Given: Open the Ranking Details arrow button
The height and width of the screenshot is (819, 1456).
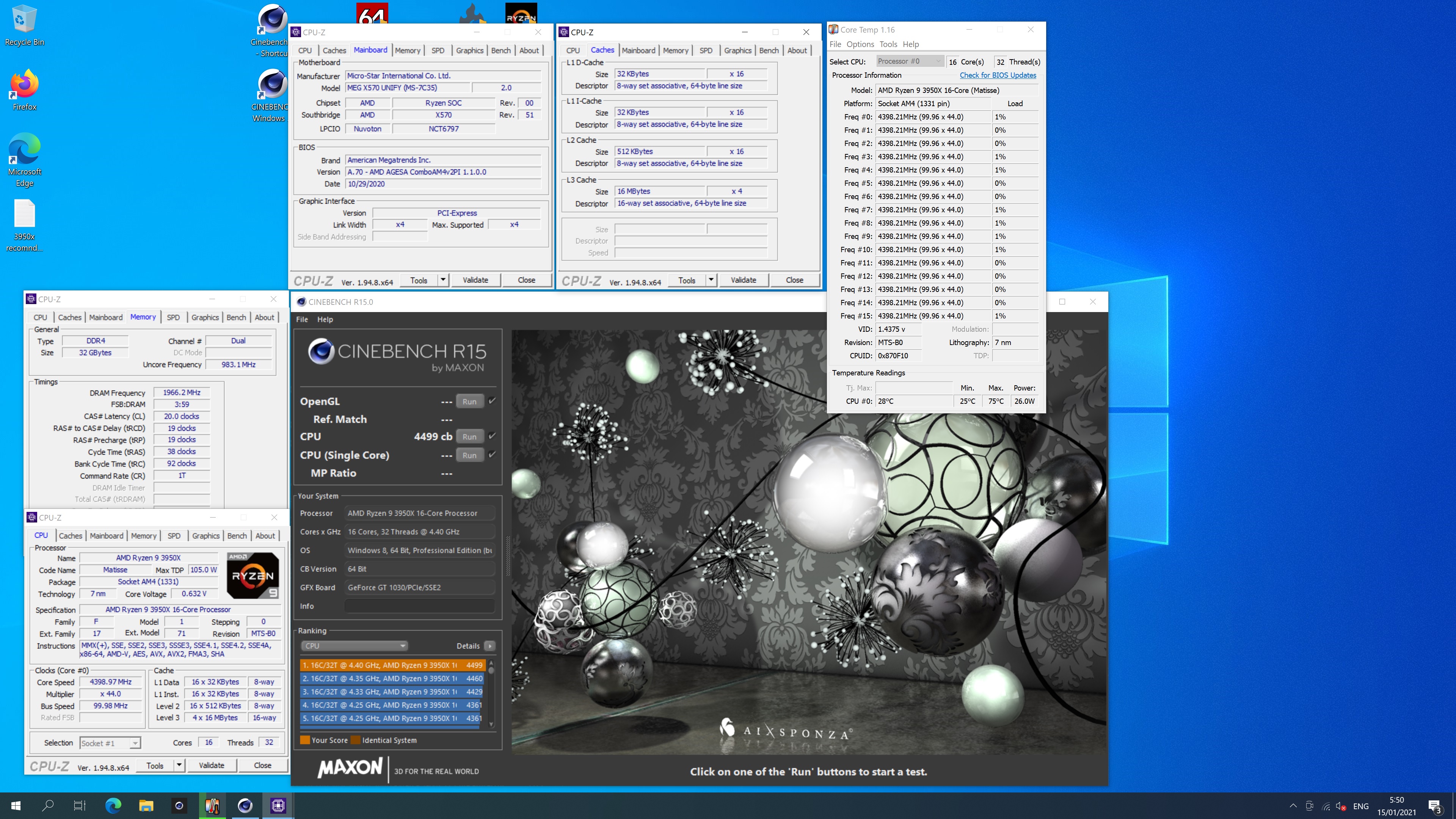Looking at the screenshot, I should (x=490, y=646).
